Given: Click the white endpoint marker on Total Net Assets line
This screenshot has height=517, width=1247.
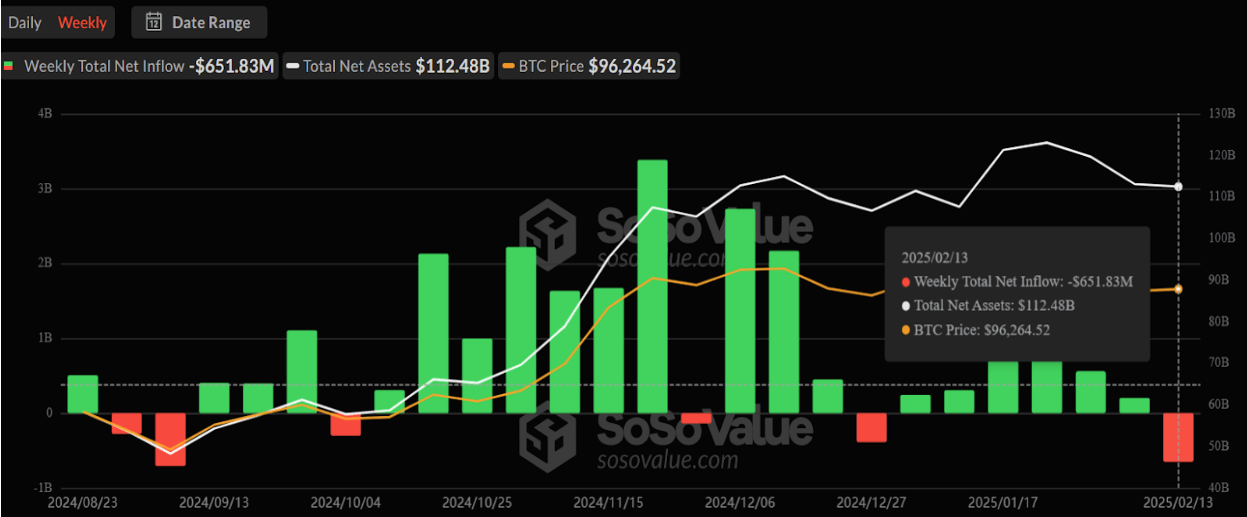Looking at the screenshot, I should (x=1178, y=187).
